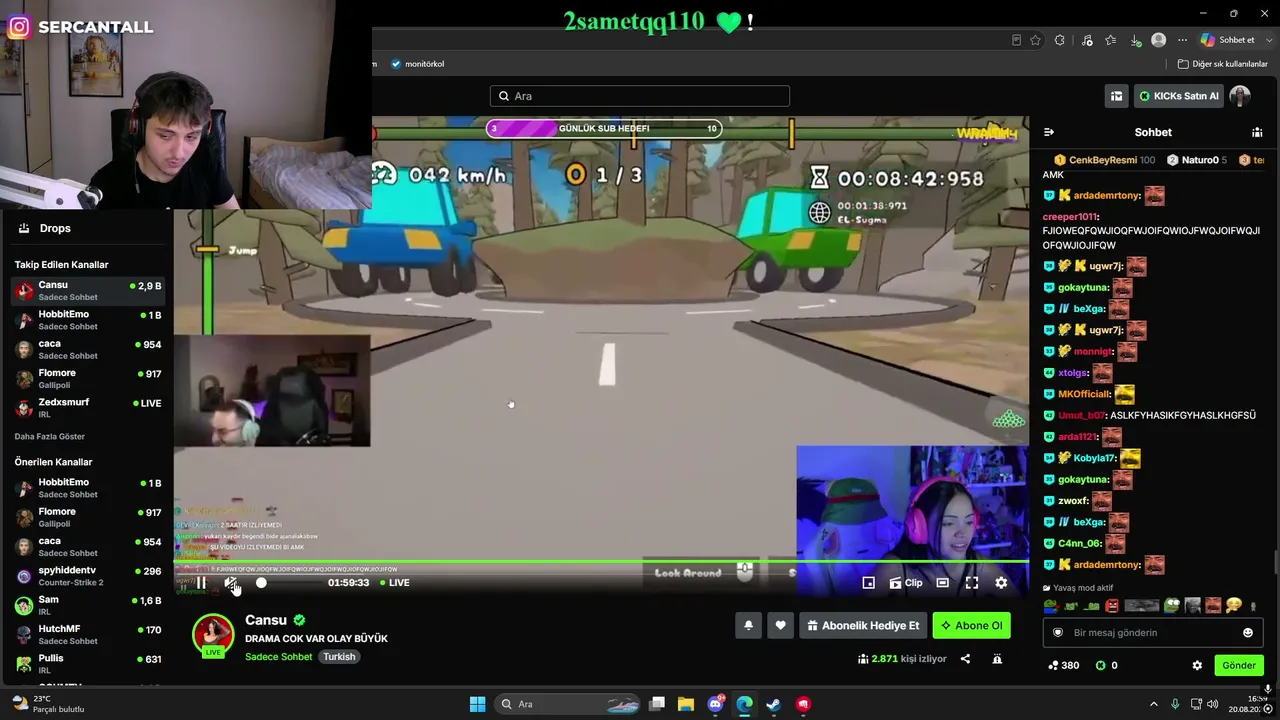Focus the Ara search box on Kick

(x=640, y=96)
